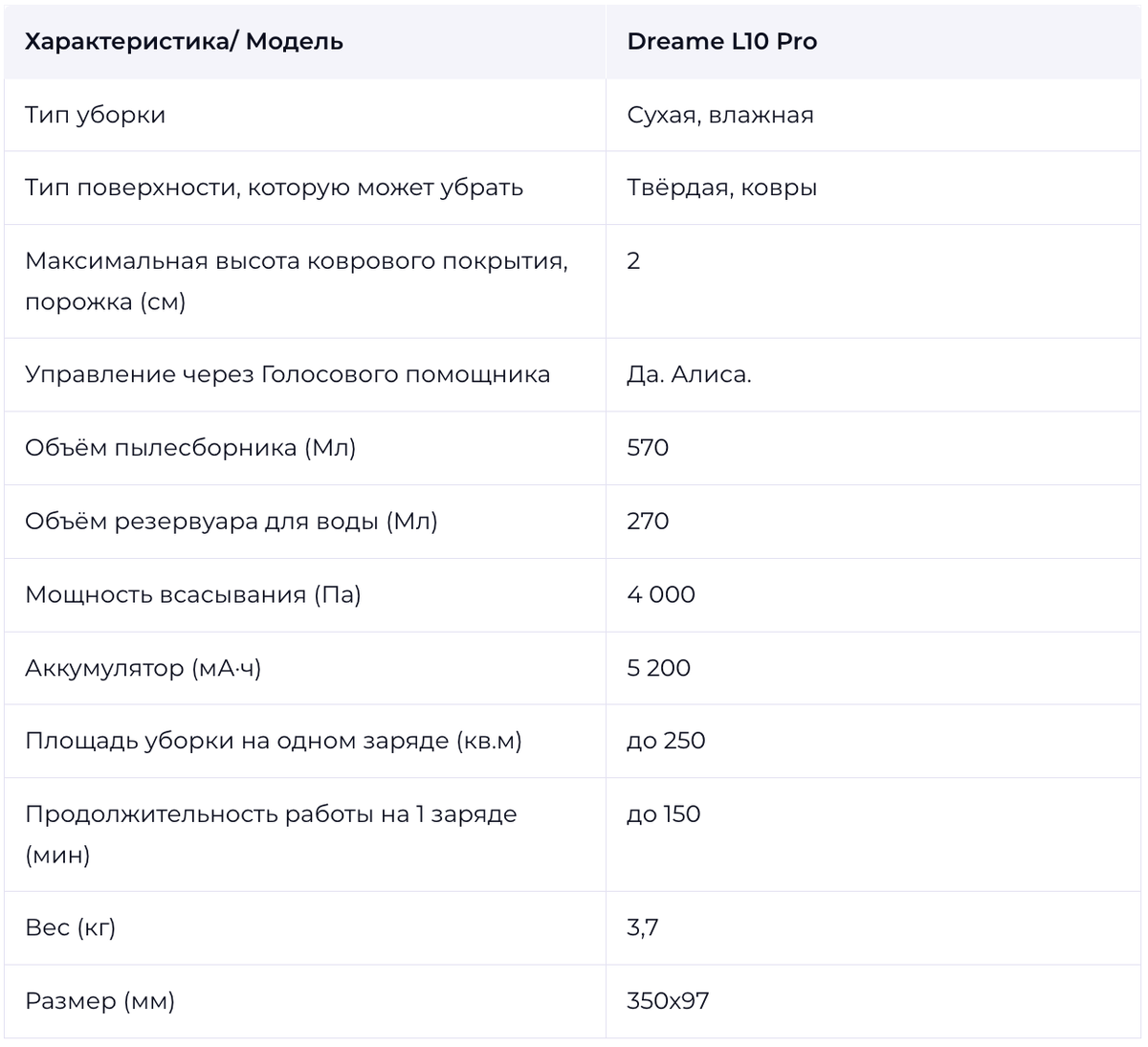The width and height of the screenshot is (1148, 1047).
Task: Click the "Dreame L10 Pro" column header
Action: point(721,42)
